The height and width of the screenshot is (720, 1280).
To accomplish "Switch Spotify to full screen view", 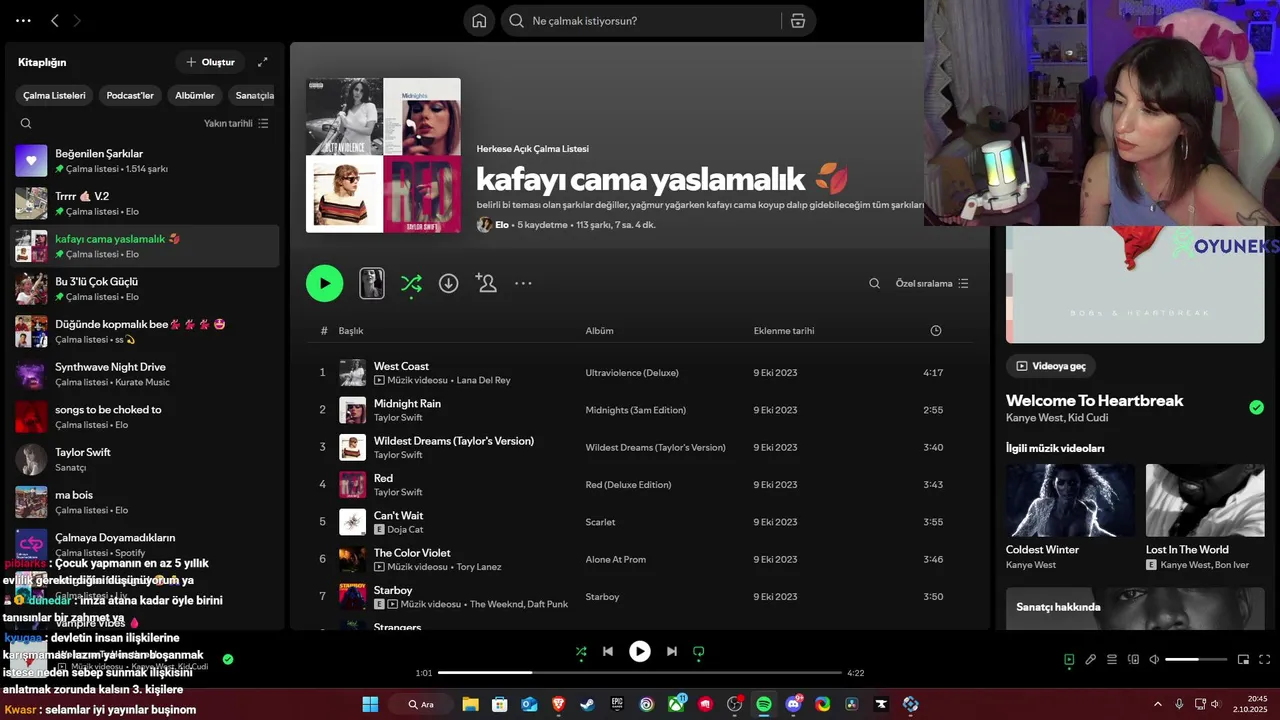I will tap(1264, 659).
